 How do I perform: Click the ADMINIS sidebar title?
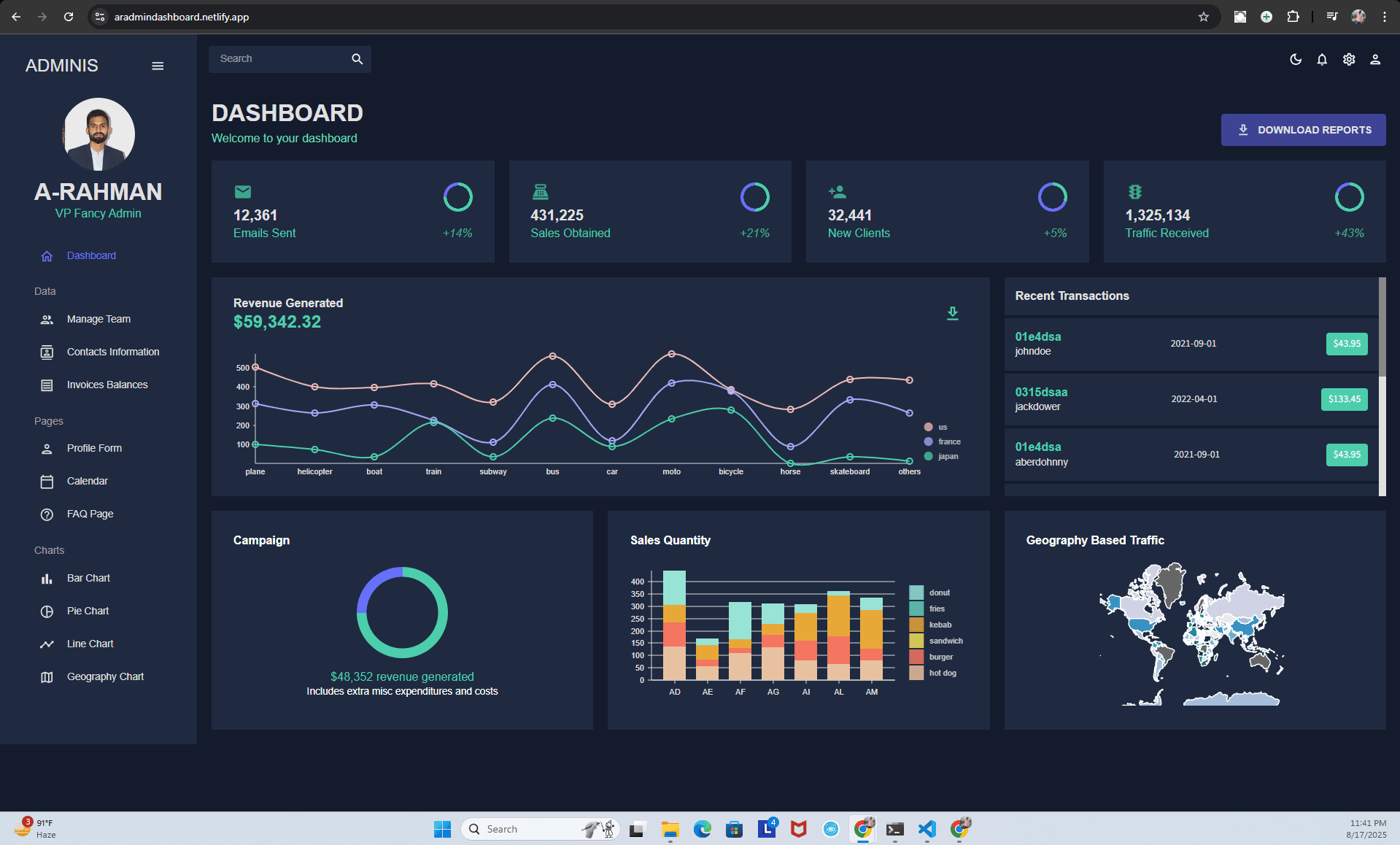click(x=62, y=66)
